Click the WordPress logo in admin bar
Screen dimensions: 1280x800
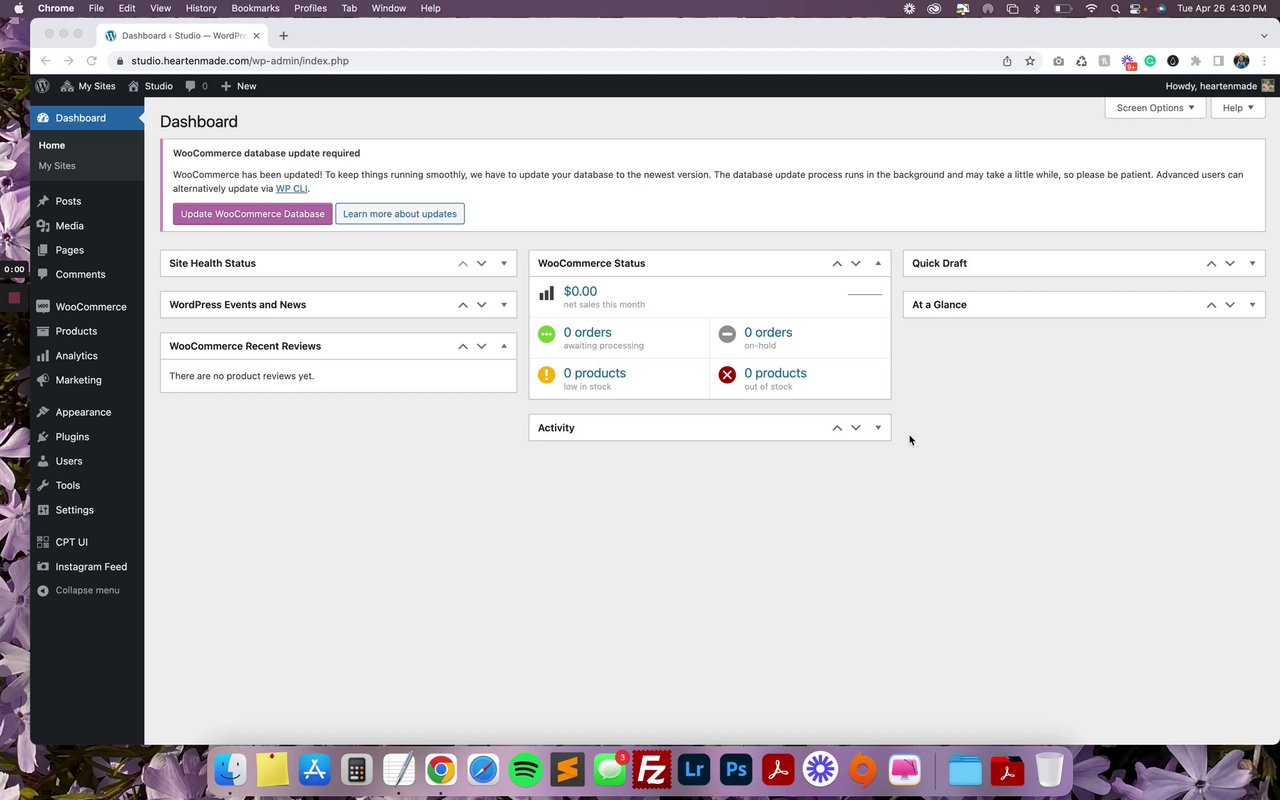(42, 86)
